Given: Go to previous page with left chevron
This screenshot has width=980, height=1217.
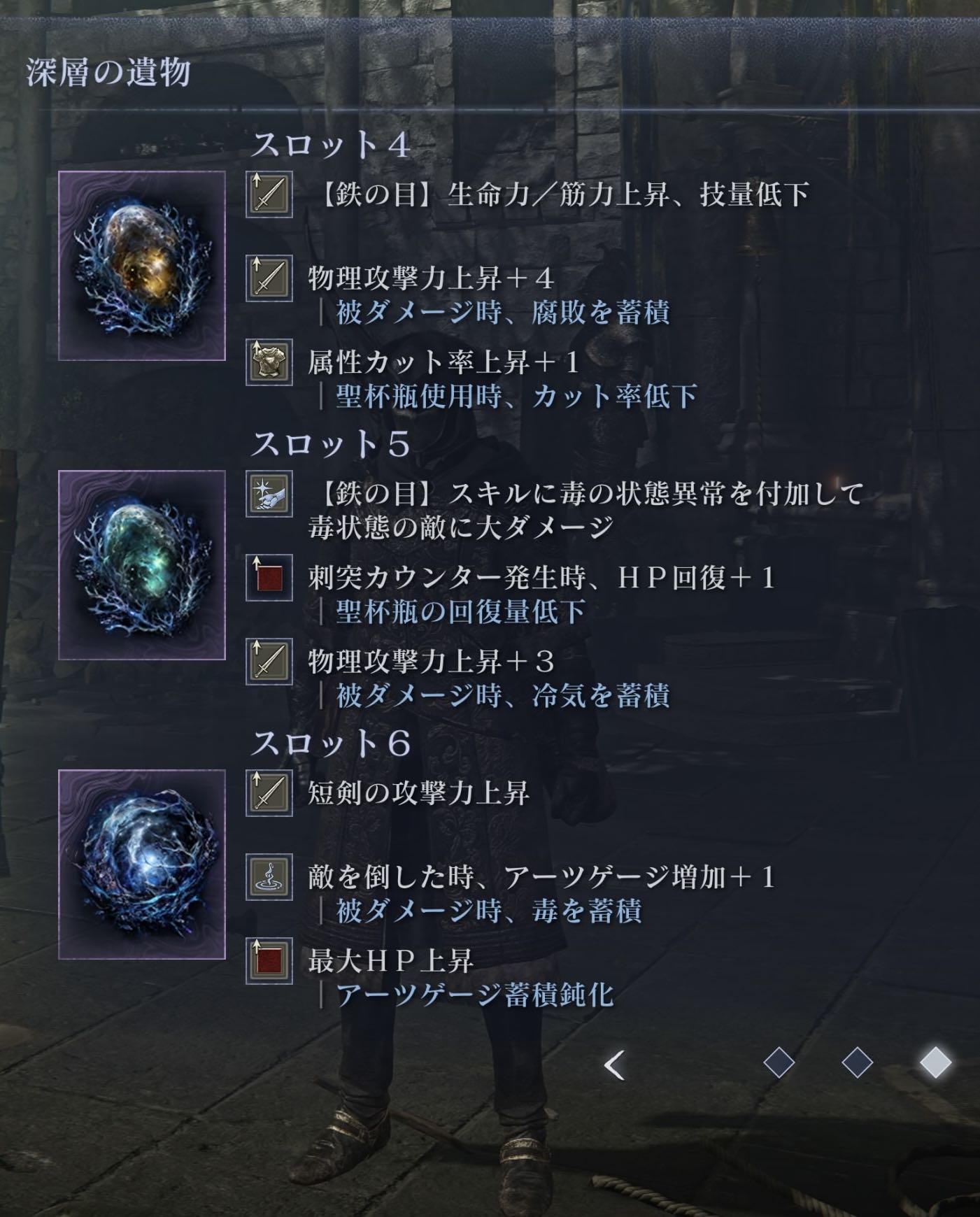Looking at the screenshot, I should [614, 1065].
